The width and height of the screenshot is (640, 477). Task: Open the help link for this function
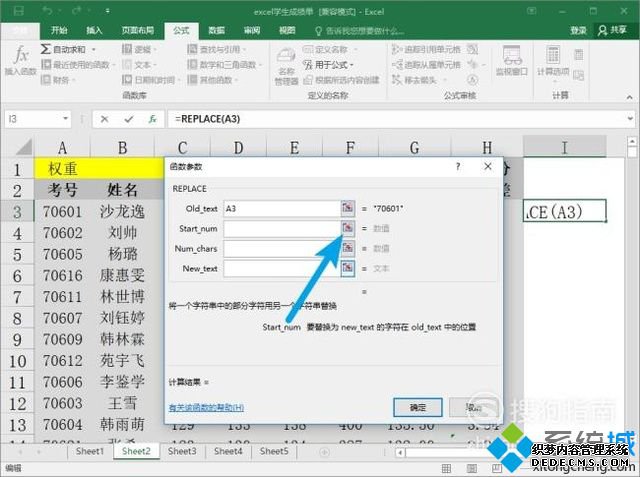206,407
